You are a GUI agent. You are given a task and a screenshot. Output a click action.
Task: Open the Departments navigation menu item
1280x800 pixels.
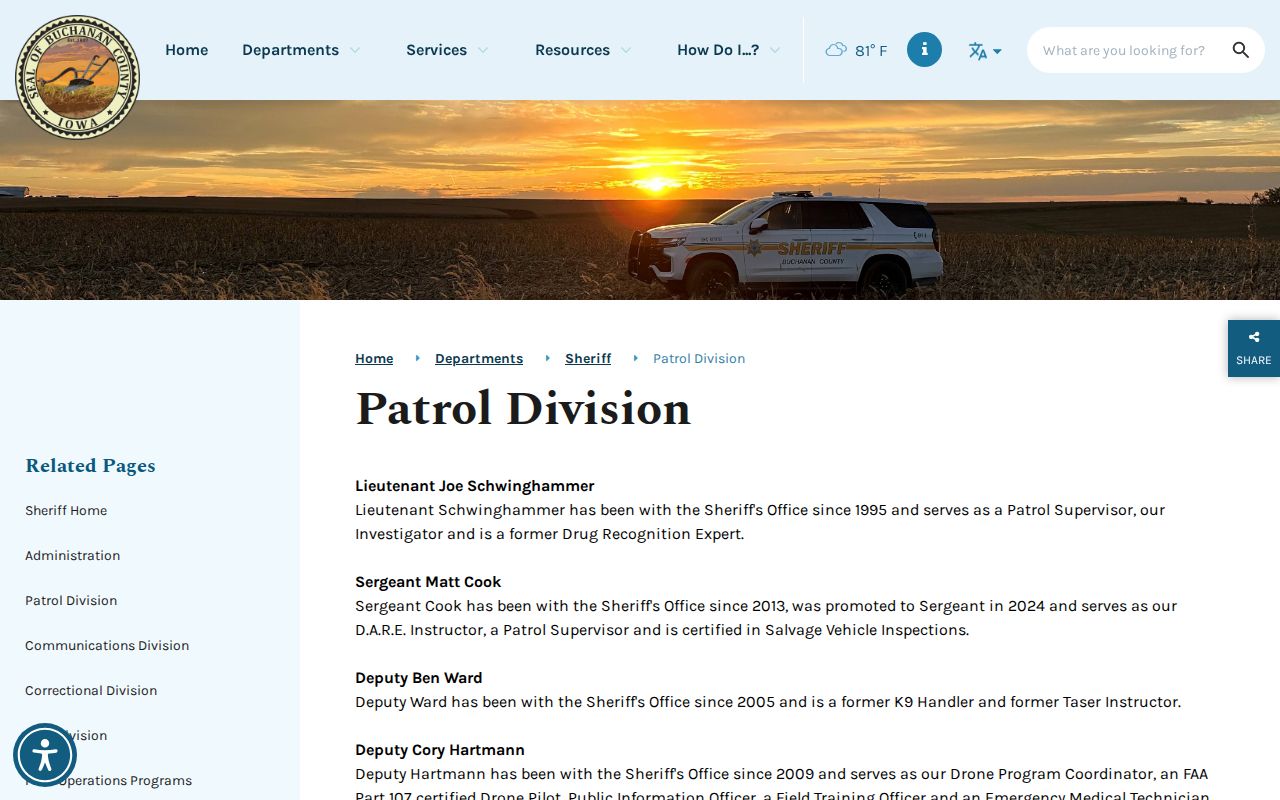click(x=290, y=50)
